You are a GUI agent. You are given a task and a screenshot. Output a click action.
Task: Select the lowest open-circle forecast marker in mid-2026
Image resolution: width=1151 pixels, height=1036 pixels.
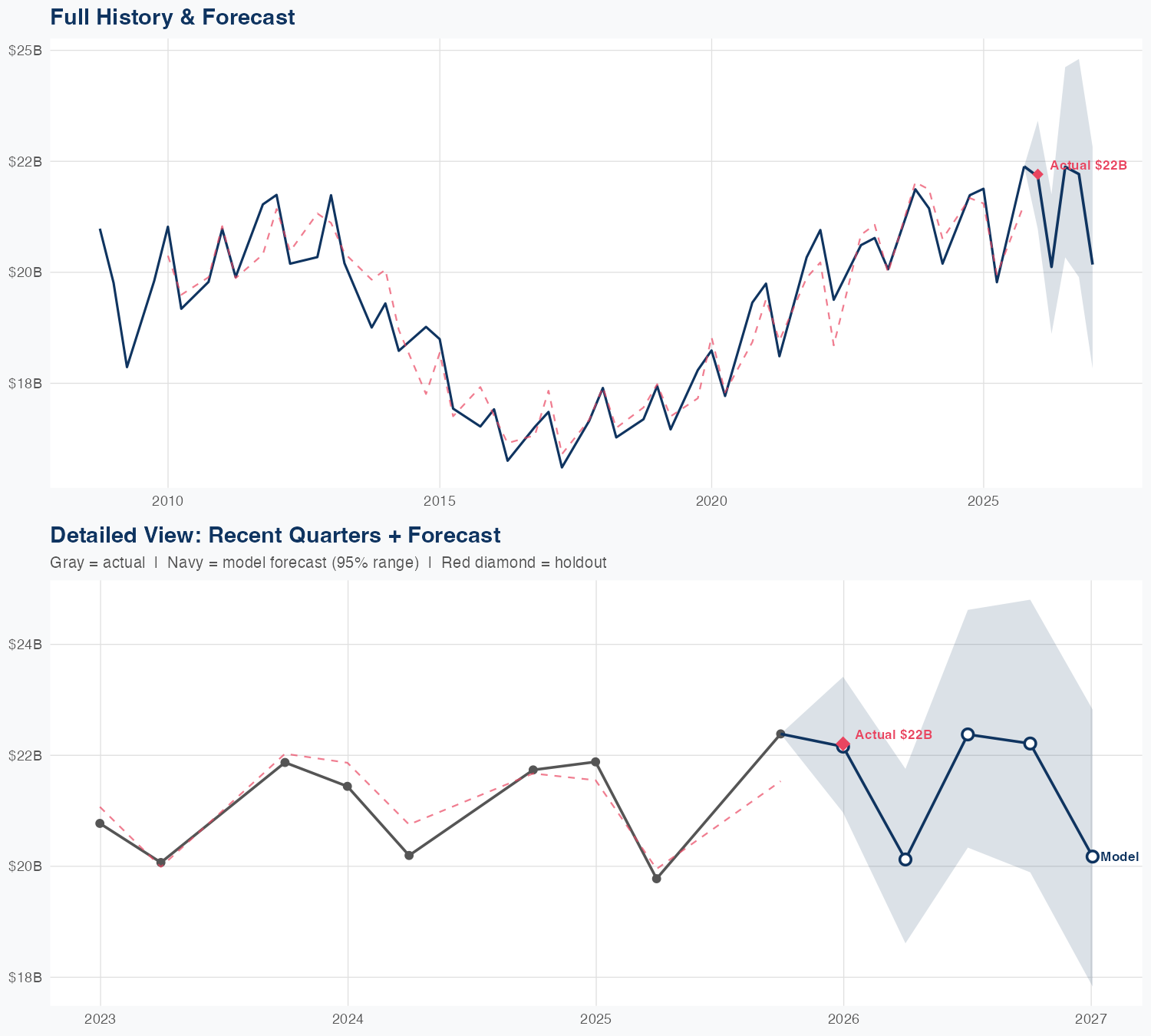pos(905,859)
